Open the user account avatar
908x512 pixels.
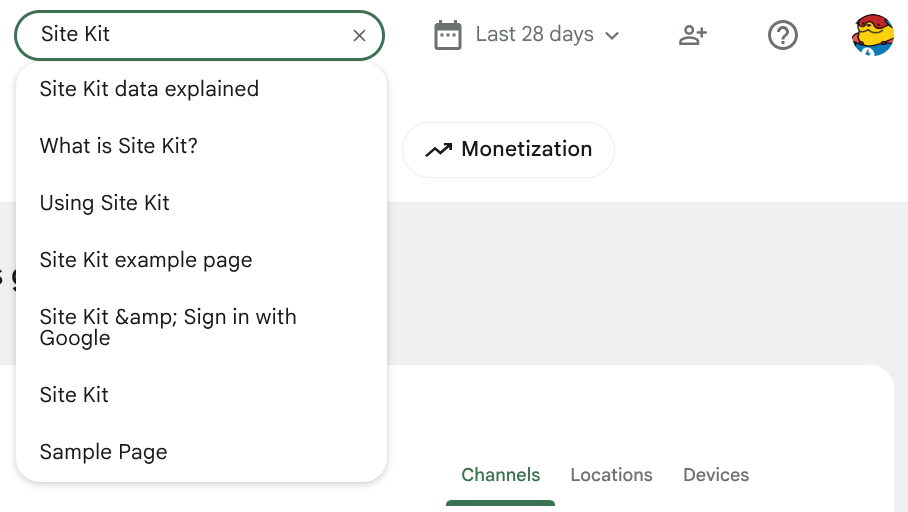click(x=872, y=35)
